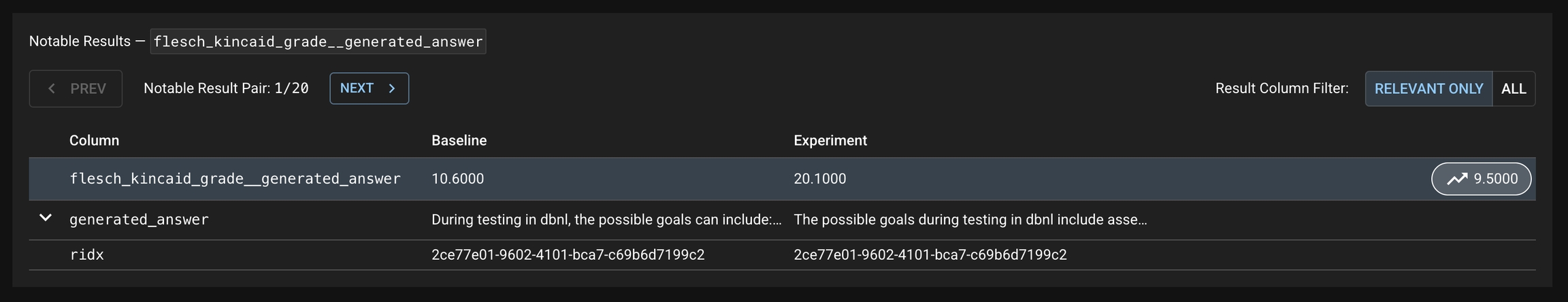Click the Notable Result Pair 1/20 counter
Viewport: 1568px width, 302px height.
tap(226, 88)
